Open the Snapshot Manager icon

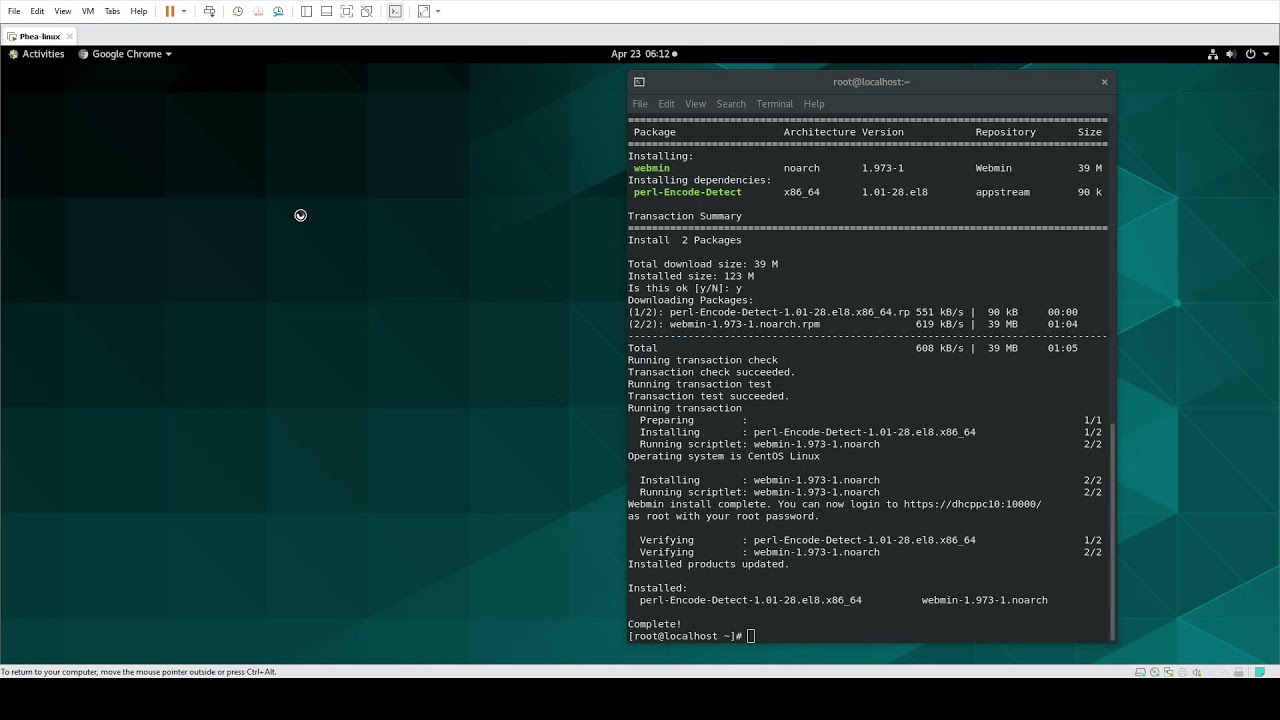coord(278,11)
